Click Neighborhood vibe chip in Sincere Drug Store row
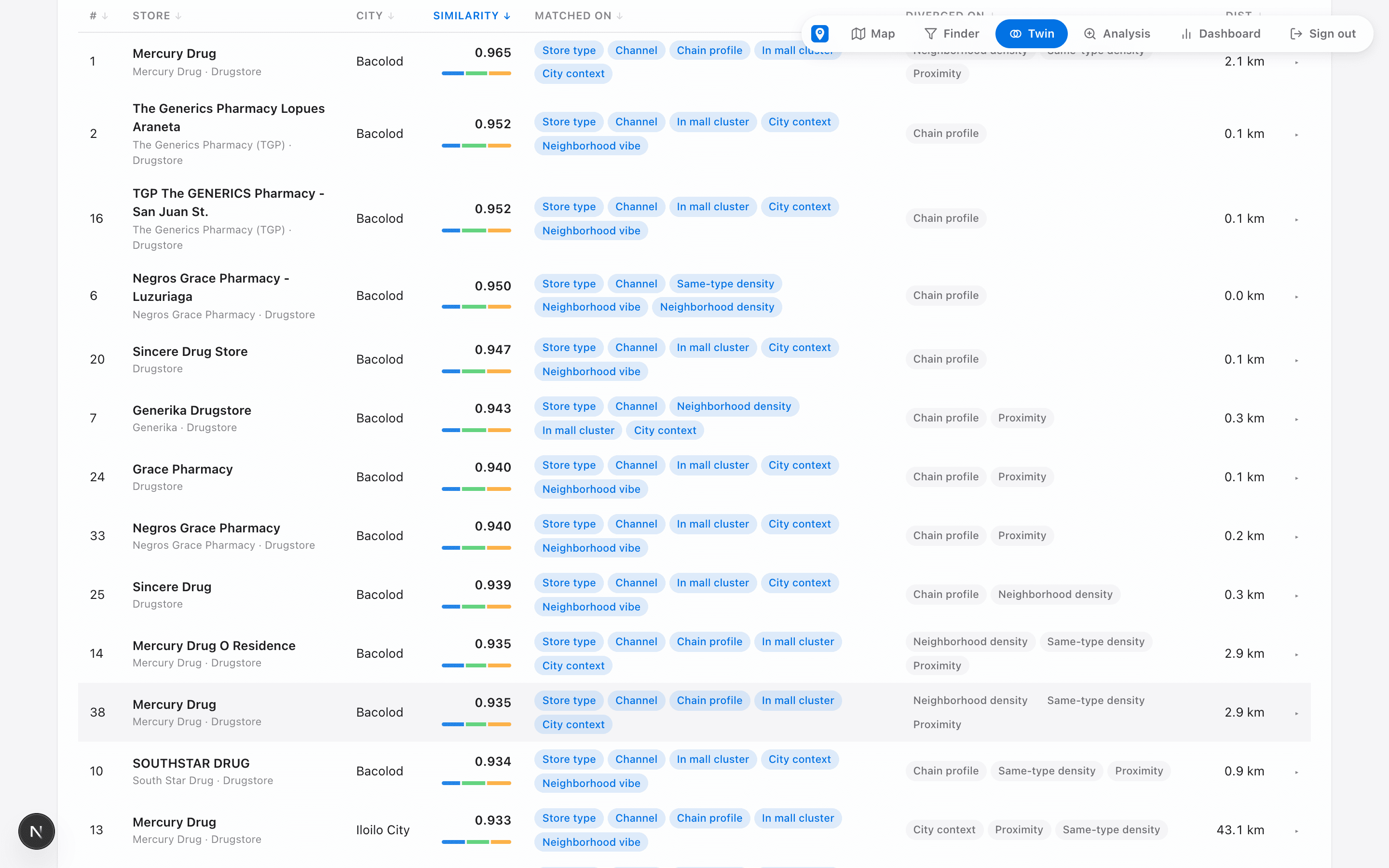Image resolution: width=1389 pixels, height=868 pixels. tap(591, 371)
